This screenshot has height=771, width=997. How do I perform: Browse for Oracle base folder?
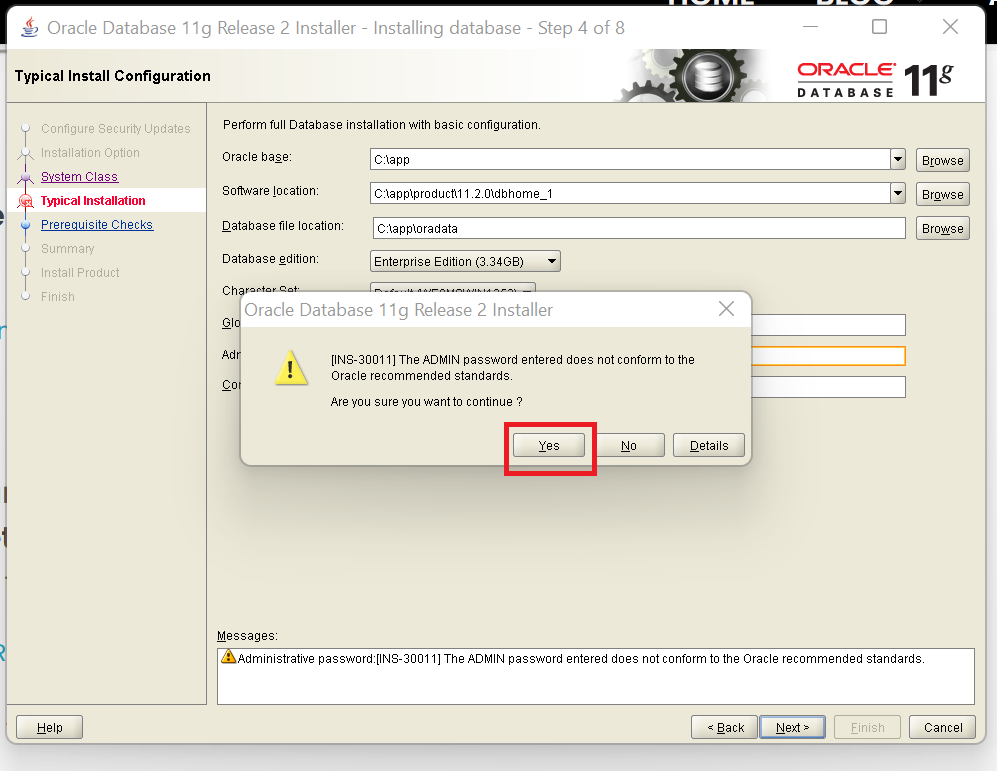coord(942,160)
